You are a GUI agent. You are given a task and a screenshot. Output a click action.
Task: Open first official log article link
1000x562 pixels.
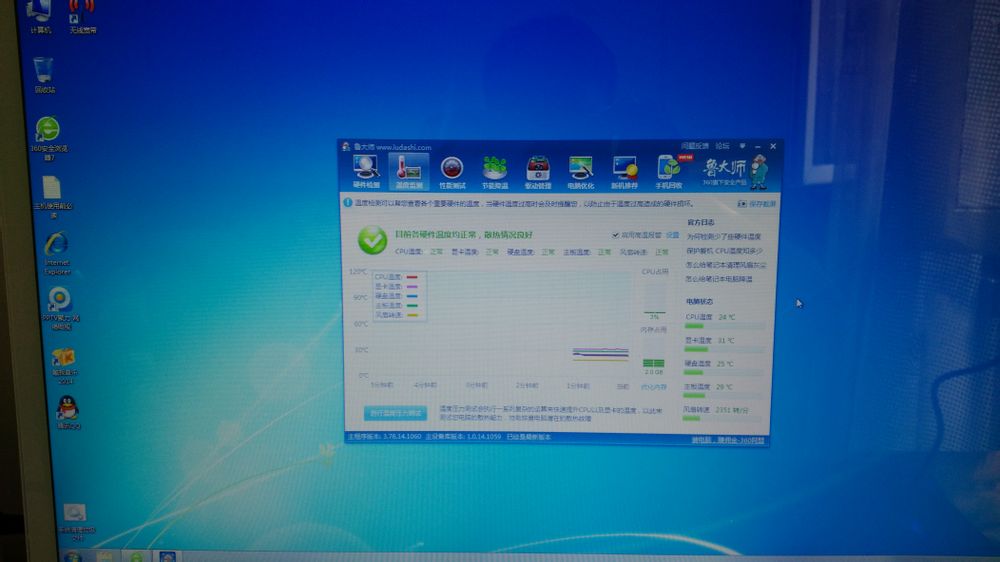click(x=723, y=237)
